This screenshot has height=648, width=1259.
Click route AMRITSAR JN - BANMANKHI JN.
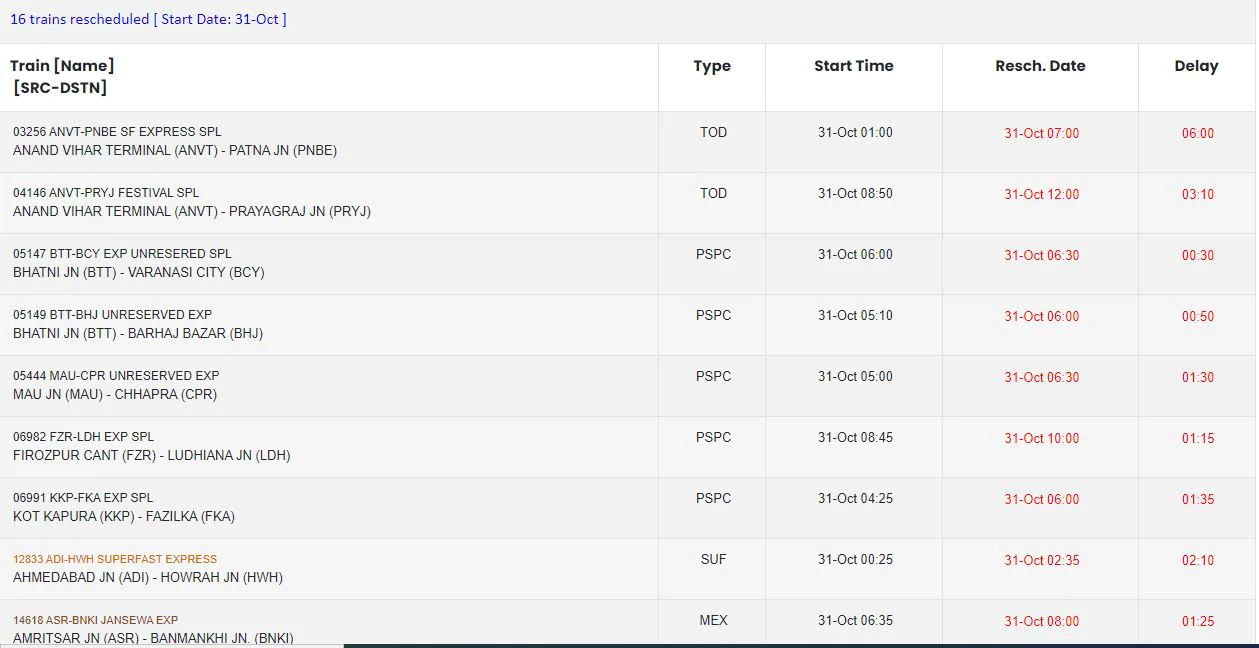pos(153,638)
